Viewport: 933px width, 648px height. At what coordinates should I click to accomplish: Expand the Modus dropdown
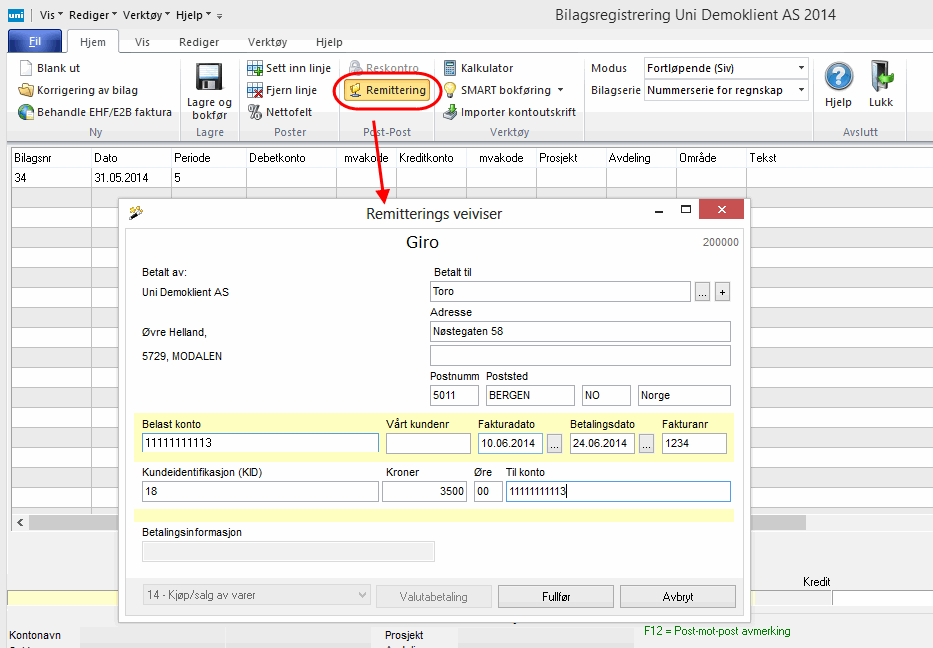click(x=801, y=68)
